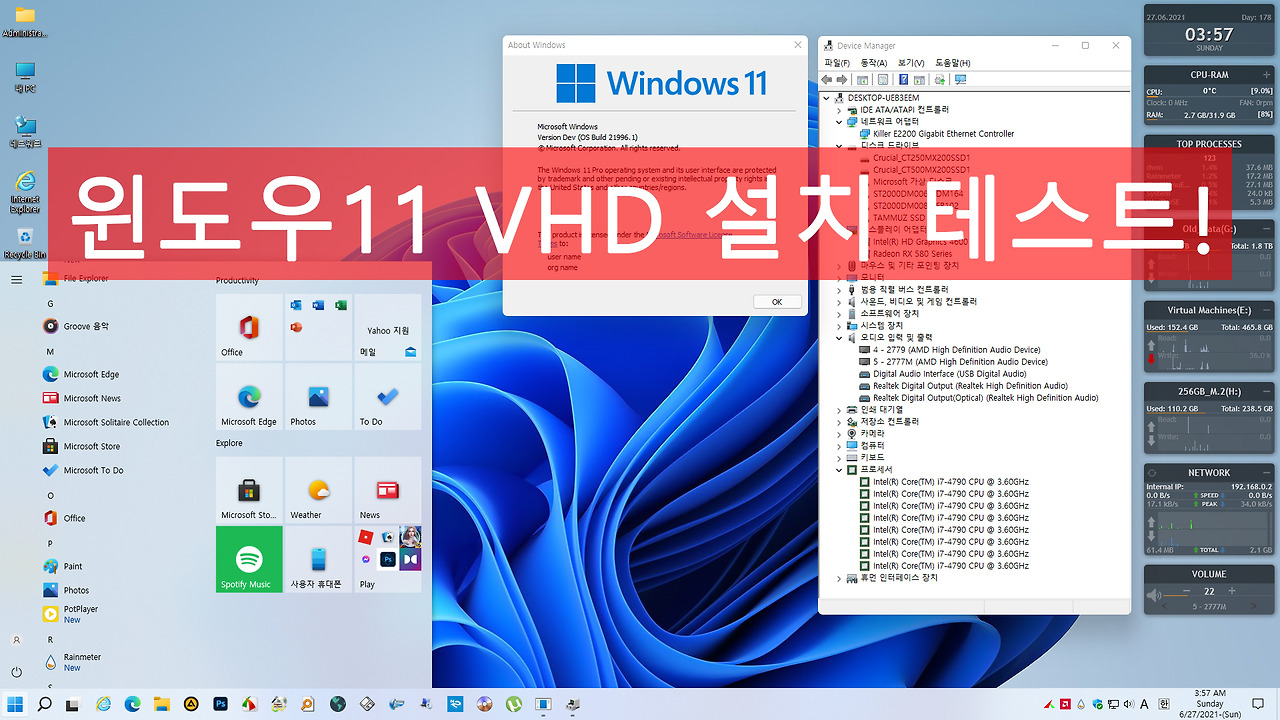This screenshot has width=1280, height=720.
Task: Open the Play folder tile
Action: click(387, 559)
